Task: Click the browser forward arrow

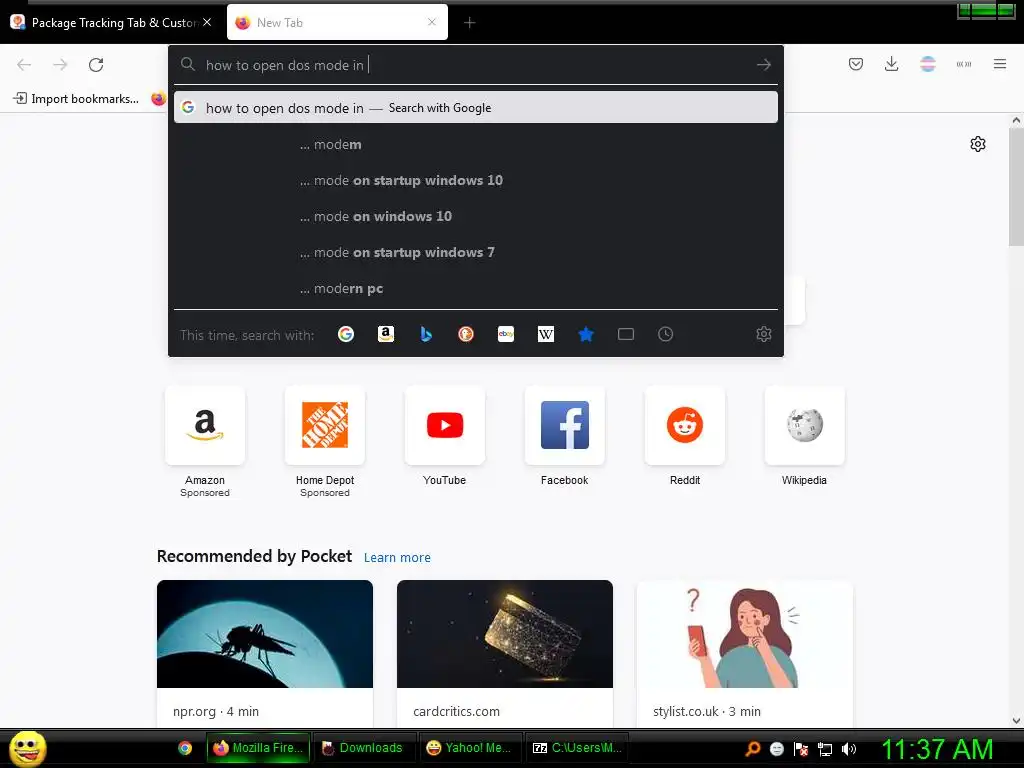Action: point(60,65)
